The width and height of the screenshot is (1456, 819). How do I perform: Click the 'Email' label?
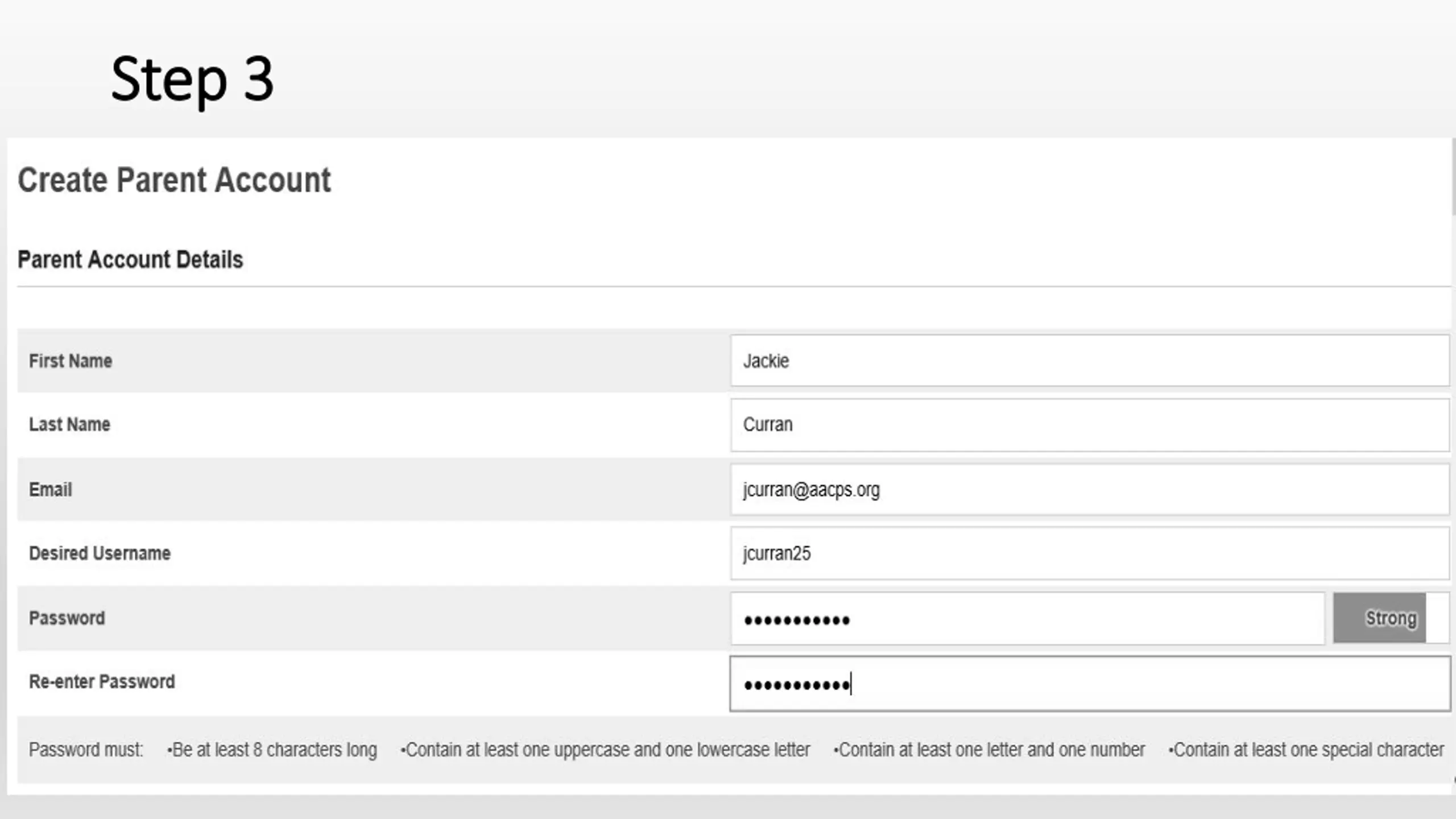(51, 489)
